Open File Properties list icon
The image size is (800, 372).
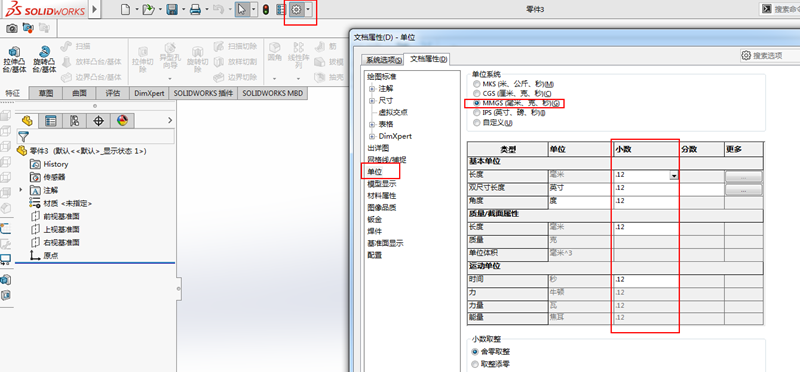coord(281,9)
